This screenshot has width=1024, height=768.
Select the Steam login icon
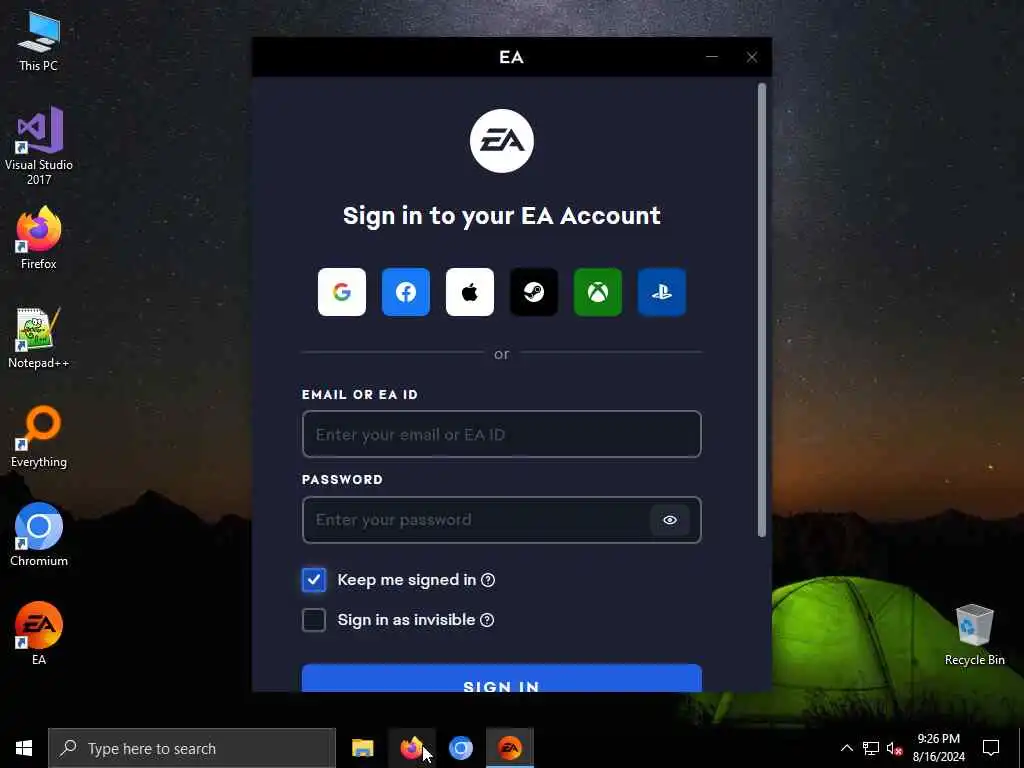(534, 292)
